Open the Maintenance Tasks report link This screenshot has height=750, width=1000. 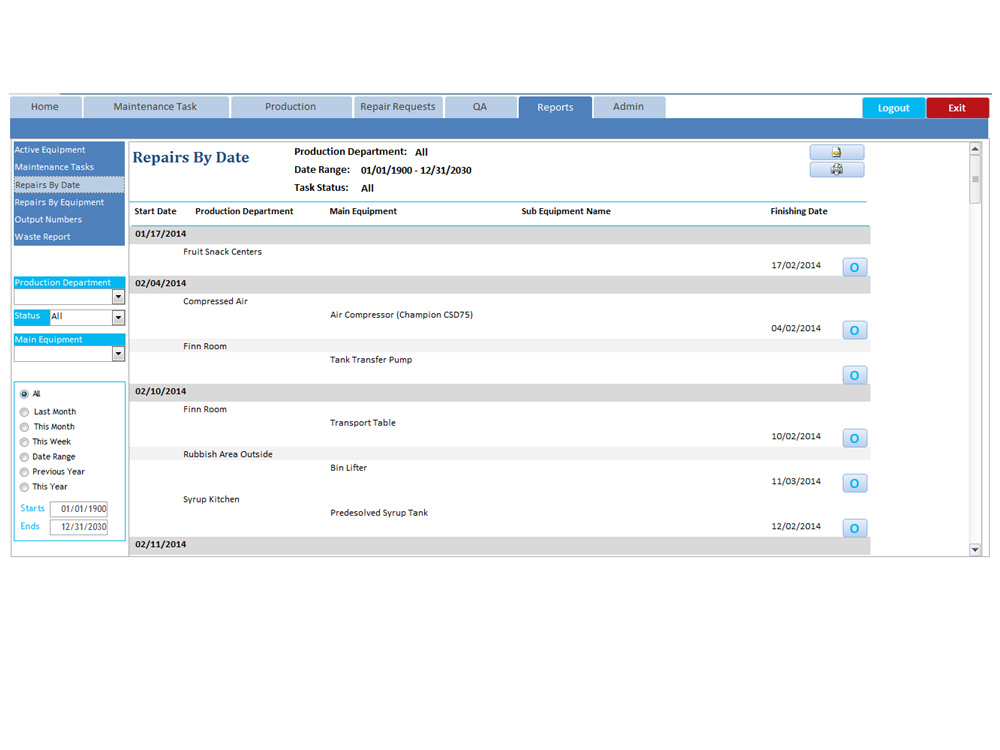tap(69, 167)
